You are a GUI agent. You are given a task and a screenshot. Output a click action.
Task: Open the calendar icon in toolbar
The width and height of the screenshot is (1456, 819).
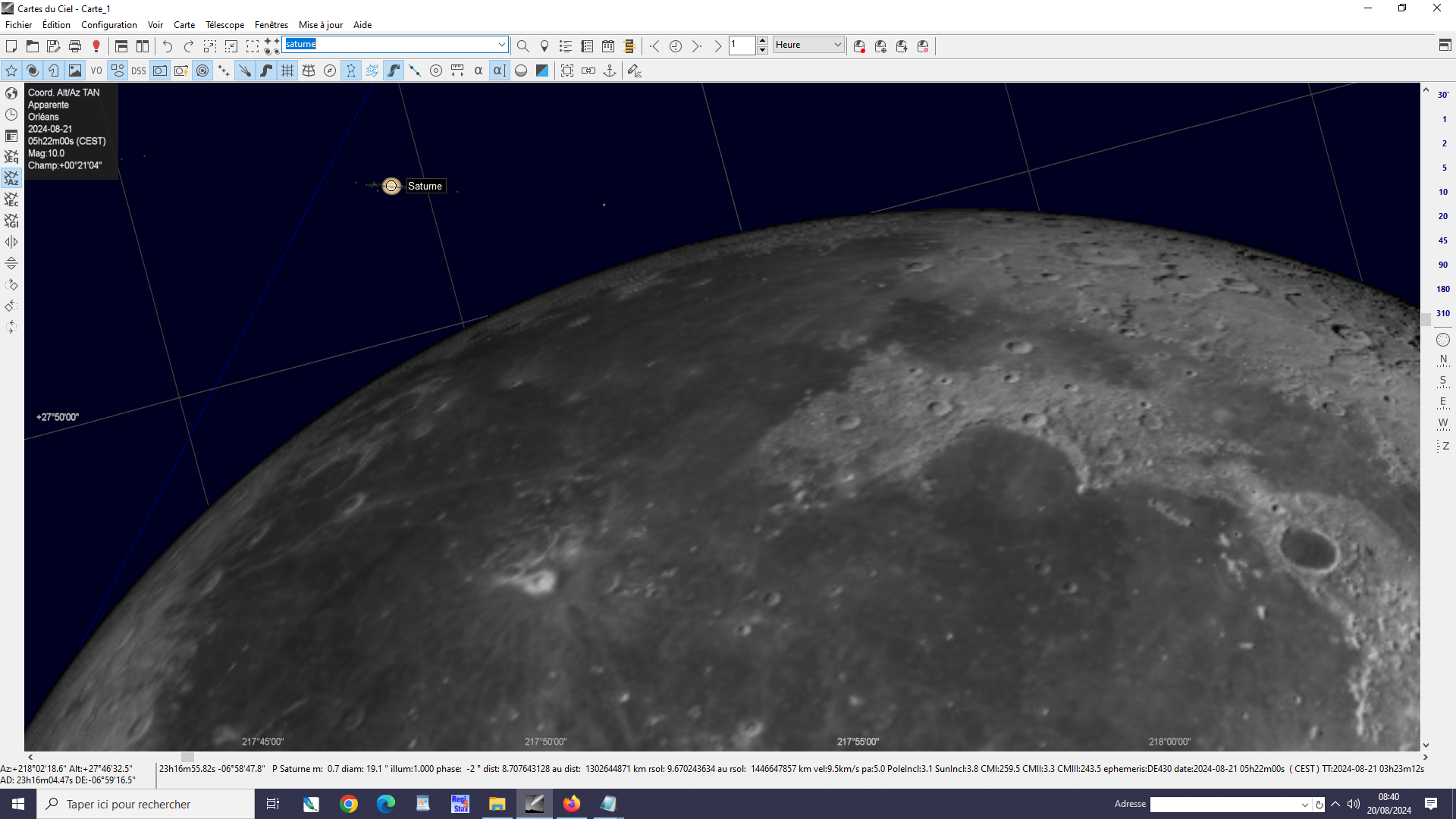[608, 46]
